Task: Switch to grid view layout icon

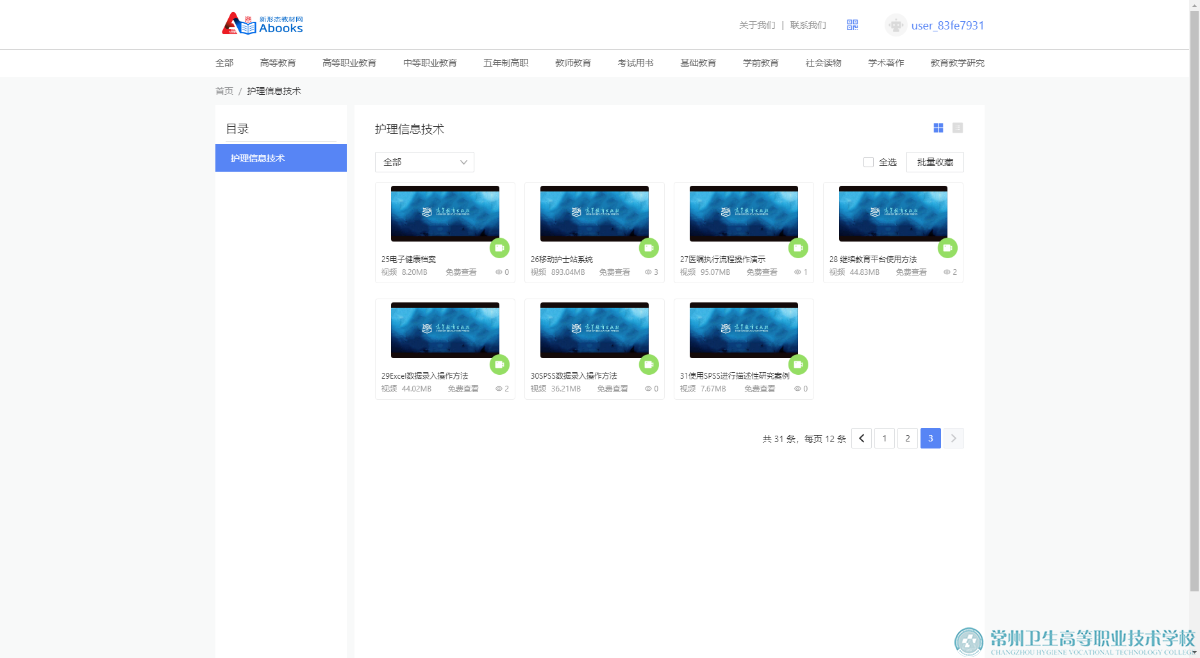Action: [x=938, y=128]
